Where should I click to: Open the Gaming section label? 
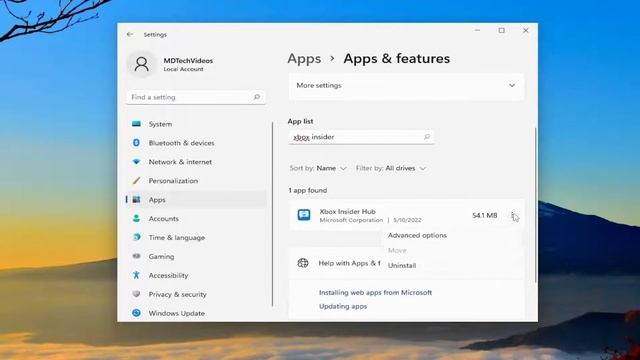point(161,256)
